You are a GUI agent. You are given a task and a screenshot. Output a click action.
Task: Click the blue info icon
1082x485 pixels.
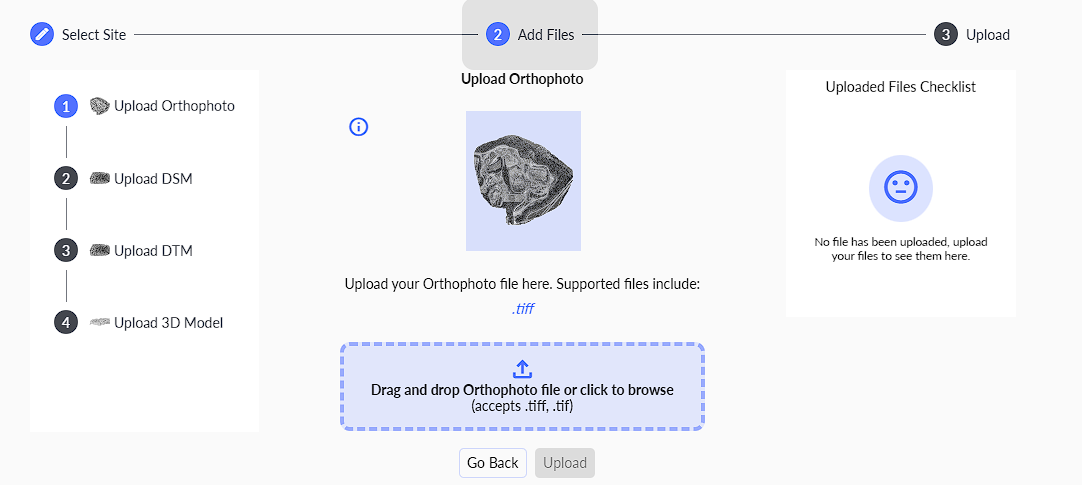(359, 127)
